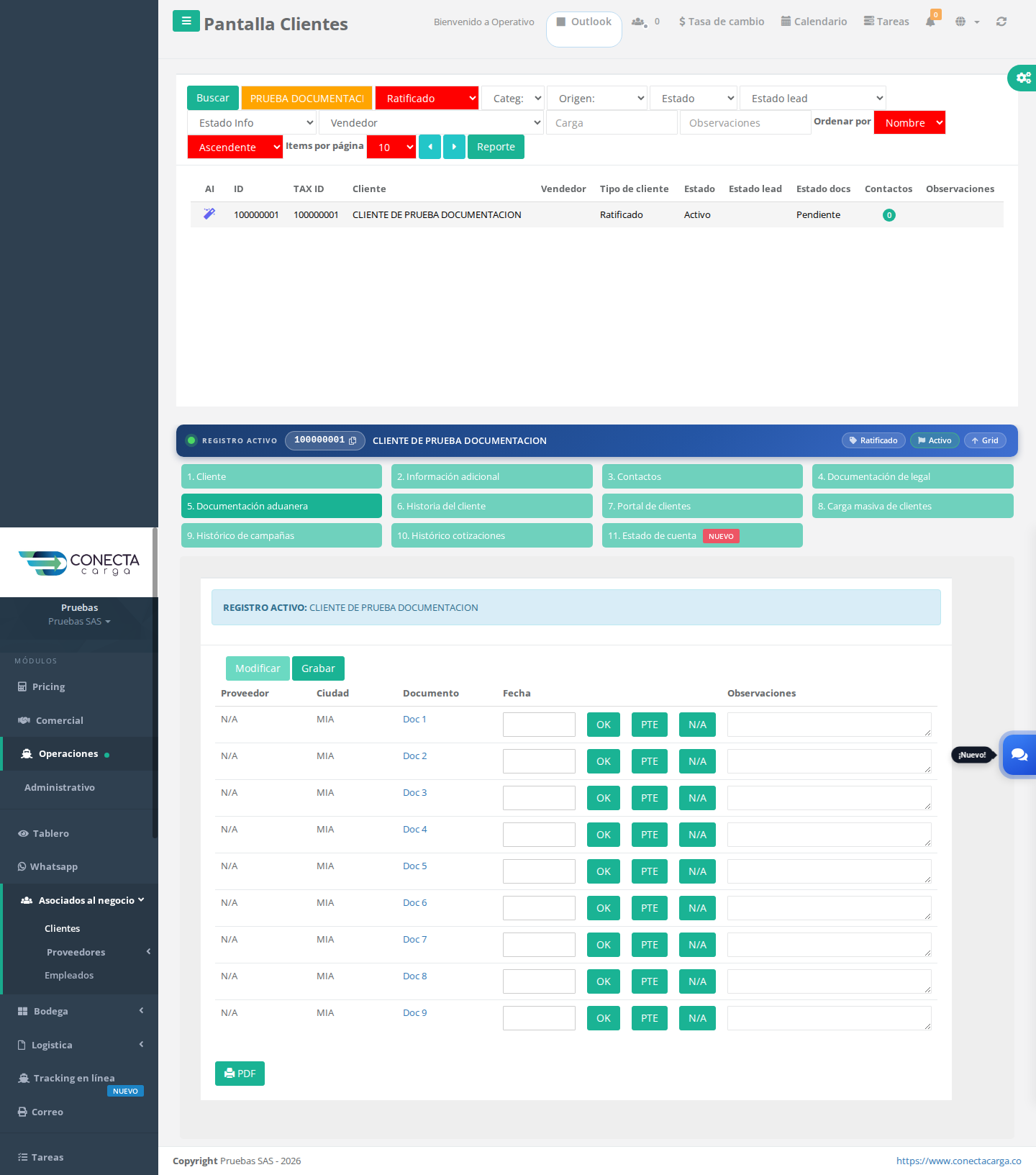This screenshot has width=1036, height=1175.
Task: Click the Fecha field for Doc 1
Action: click(539, 725)
